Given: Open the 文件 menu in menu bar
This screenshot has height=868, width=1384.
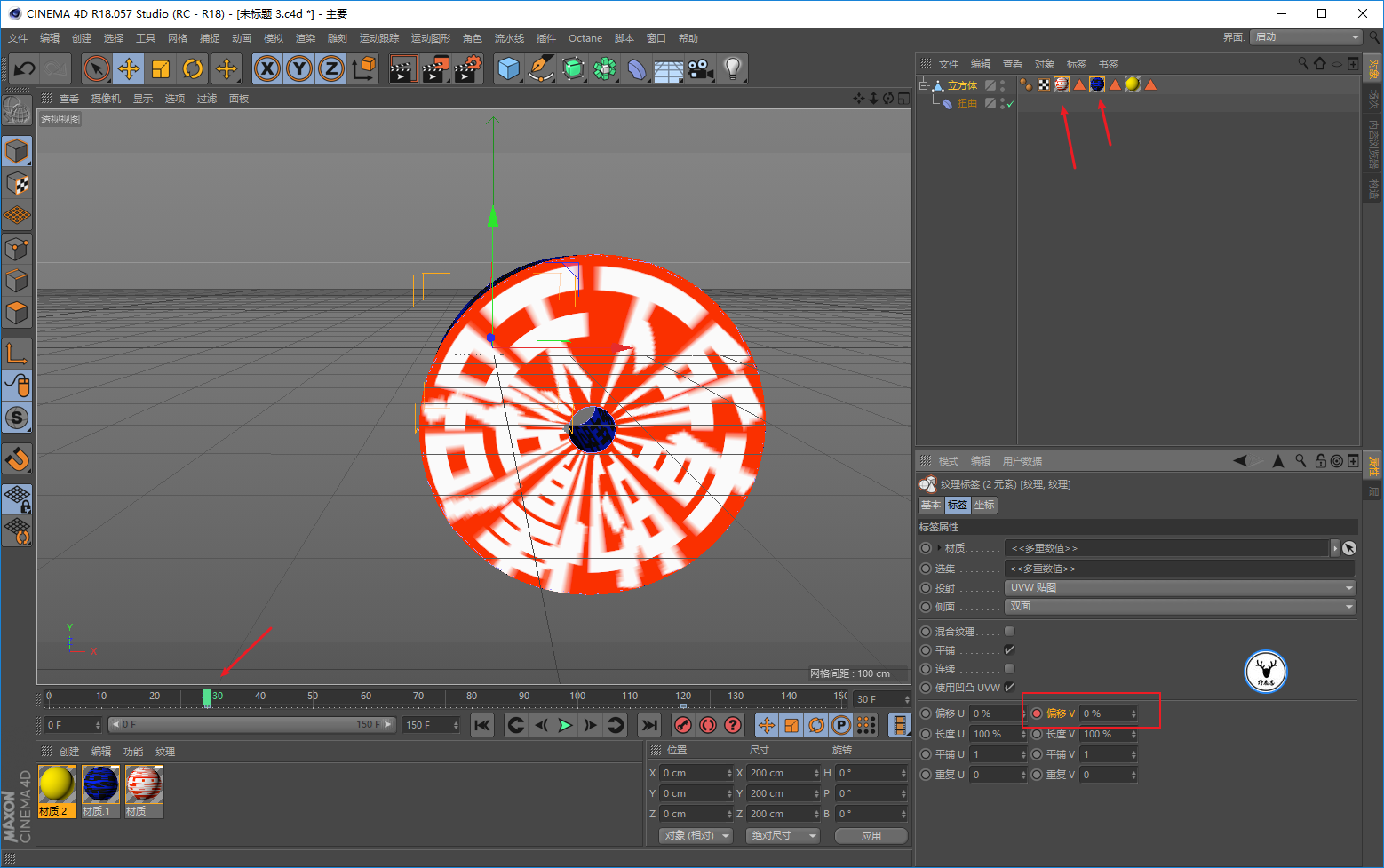Looking at the screenshot, I should 18,38.
